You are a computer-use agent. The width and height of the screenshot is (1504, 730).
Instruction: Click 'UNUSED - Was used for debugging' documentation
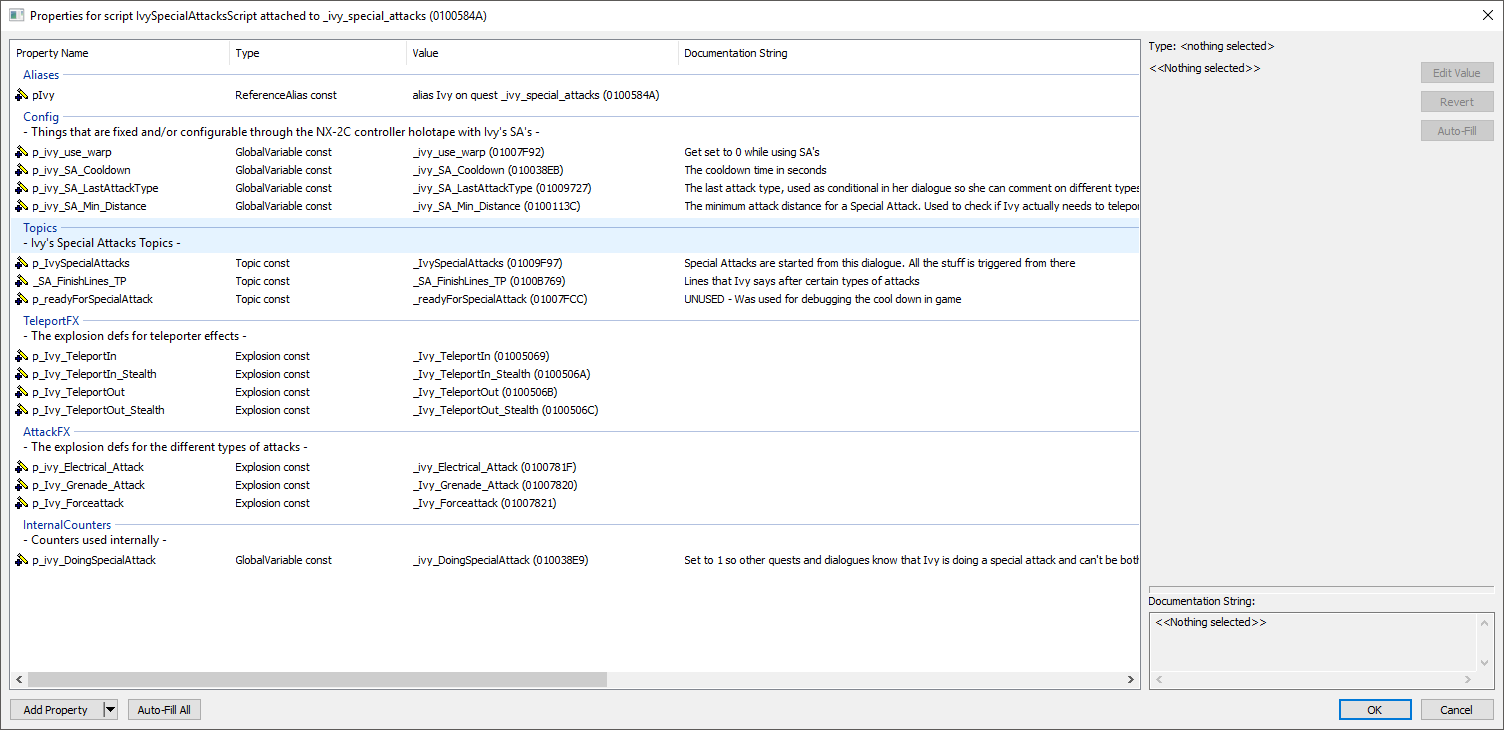point(822,299)
